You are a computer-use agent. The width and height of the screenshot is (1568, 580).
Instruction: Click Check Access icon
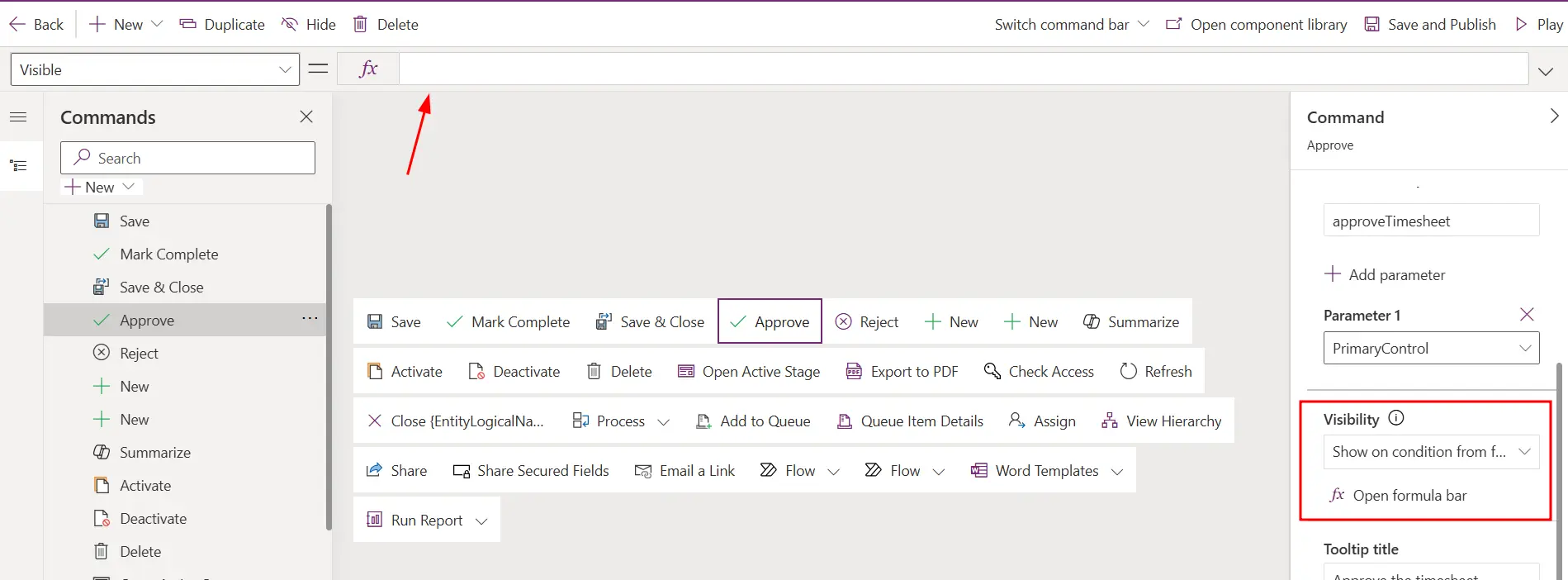coord(992,371)
